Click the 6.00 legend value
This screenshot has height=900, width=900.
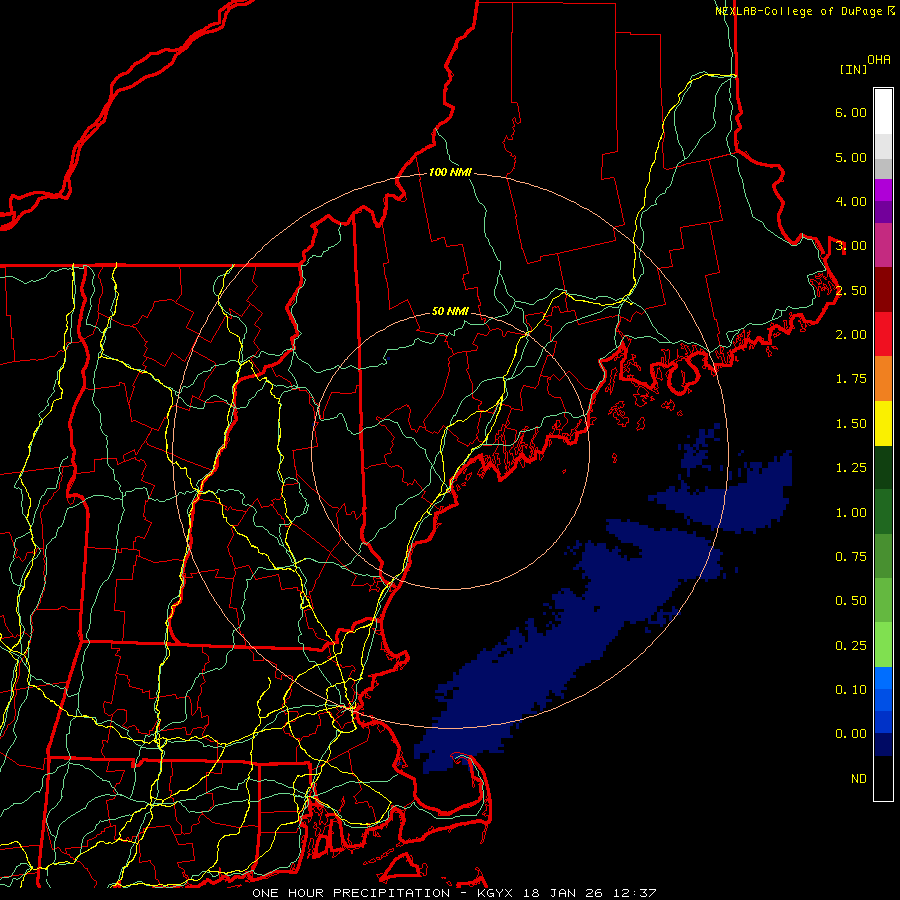851,112
